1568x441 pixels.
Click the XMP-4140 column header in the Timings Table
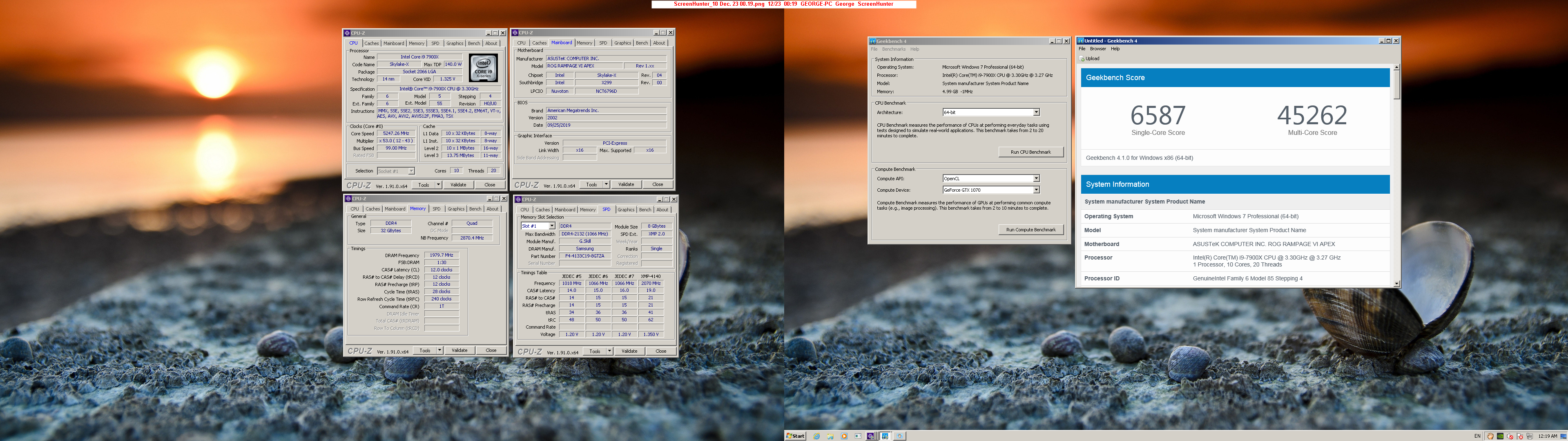pos(651,277)
